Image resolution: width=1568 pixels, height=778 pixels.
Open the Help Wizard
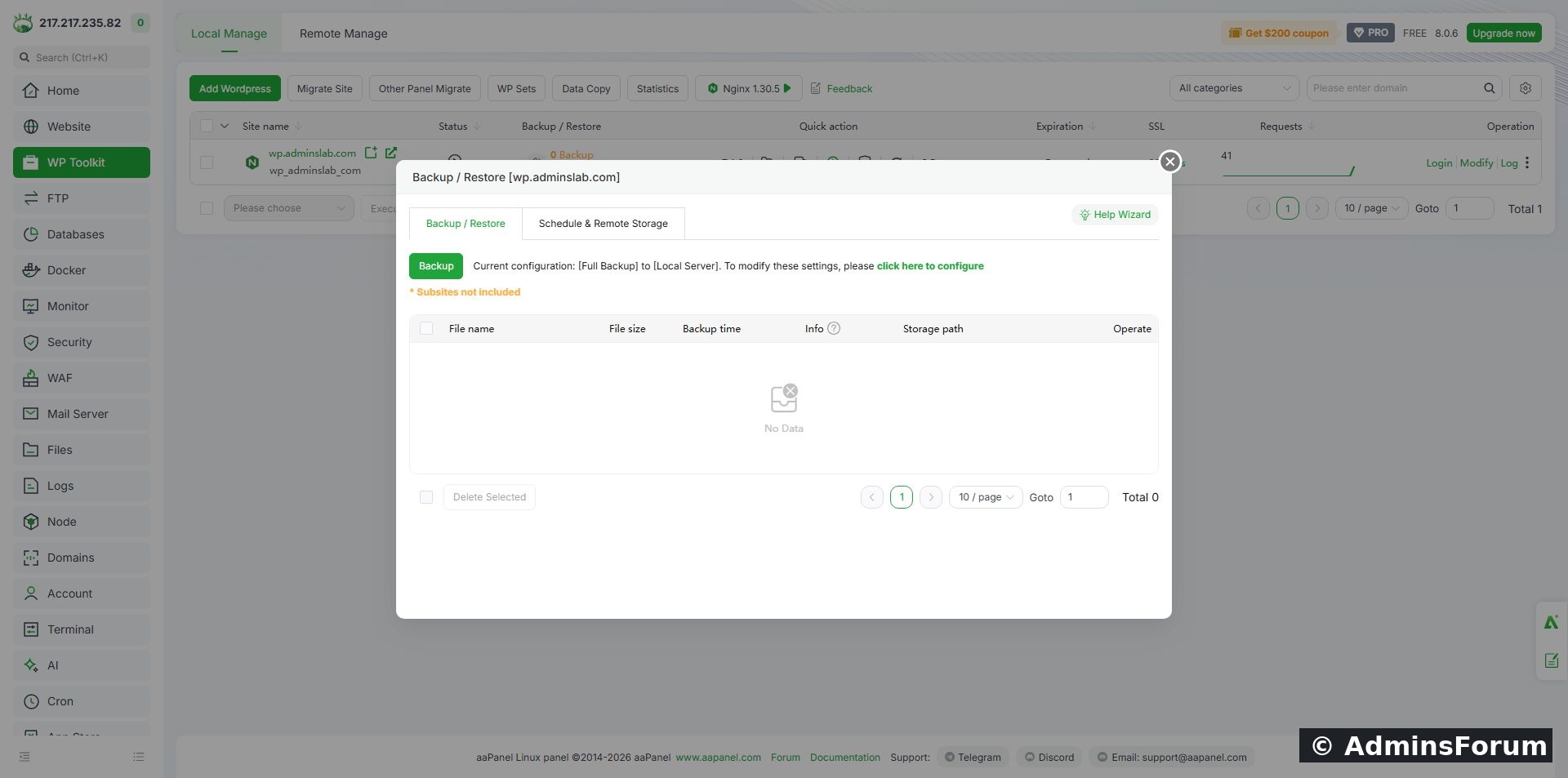click(1115, 215)
